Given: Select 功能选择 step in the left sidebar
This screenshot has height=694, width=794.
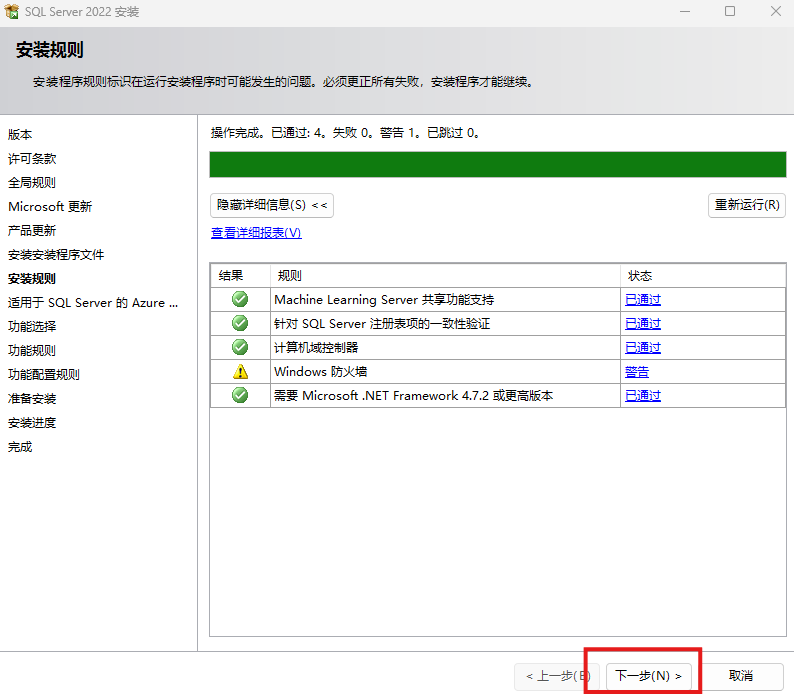Looking at the screenshot, I should (32, 326).
